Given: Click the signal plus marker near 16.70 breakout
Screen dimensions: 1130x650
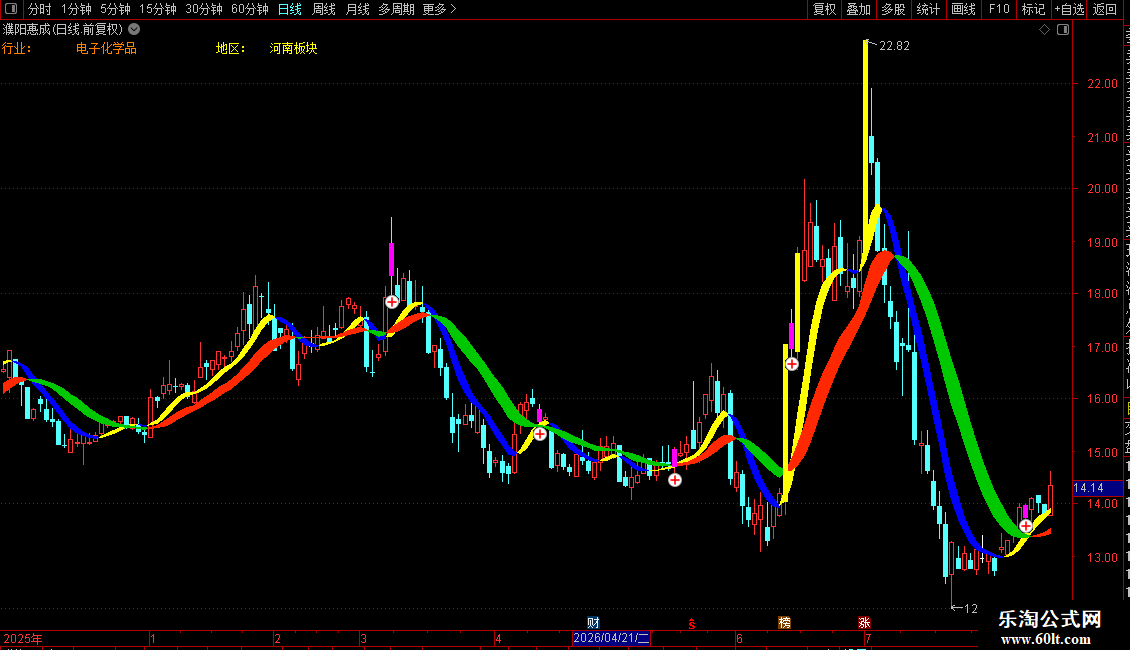Looking at the screenshot, I should pos(791,364).
